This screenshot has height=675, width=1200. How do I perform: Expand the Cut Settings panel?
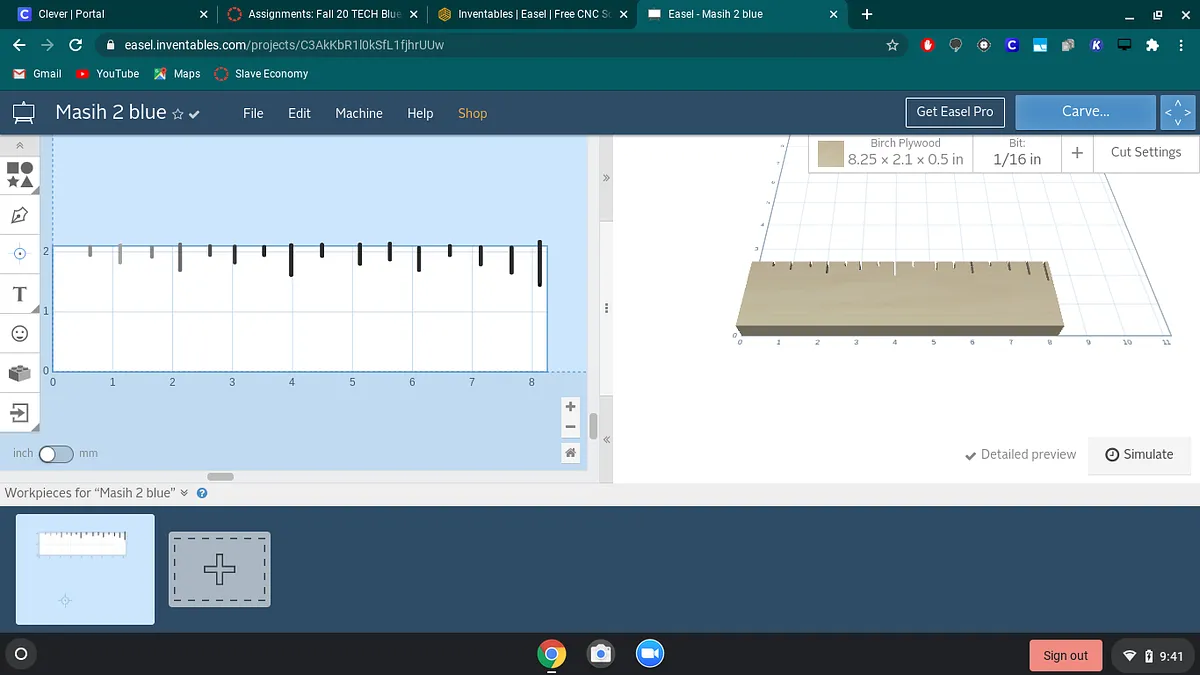[x=1145, y=152]
